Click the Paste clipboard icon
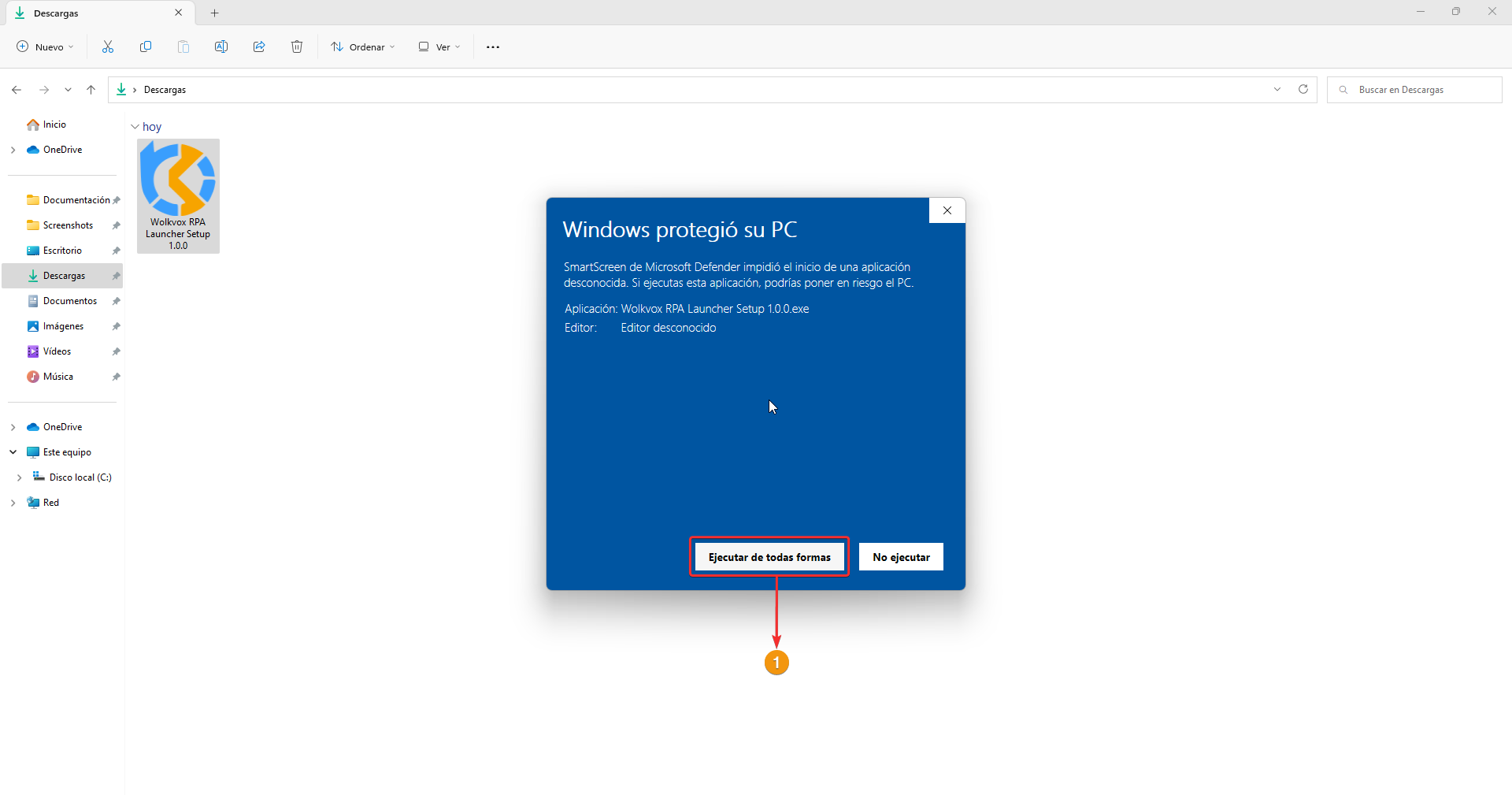This screenshot has width=1512, height=795. click(x=183, y=46)
